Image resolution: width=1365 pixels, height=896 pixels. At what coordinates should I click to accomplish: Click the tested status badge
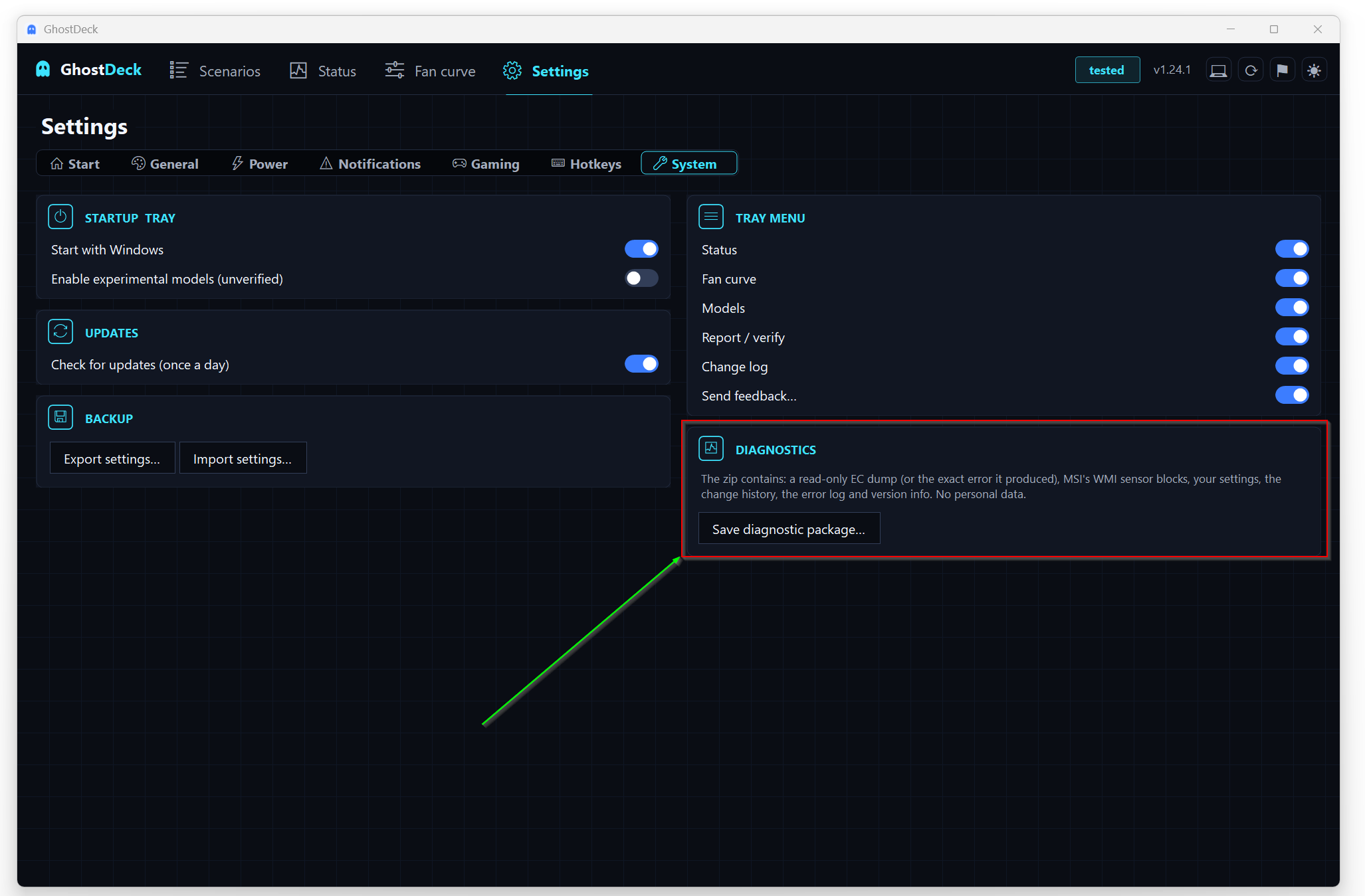[1107, 70]
